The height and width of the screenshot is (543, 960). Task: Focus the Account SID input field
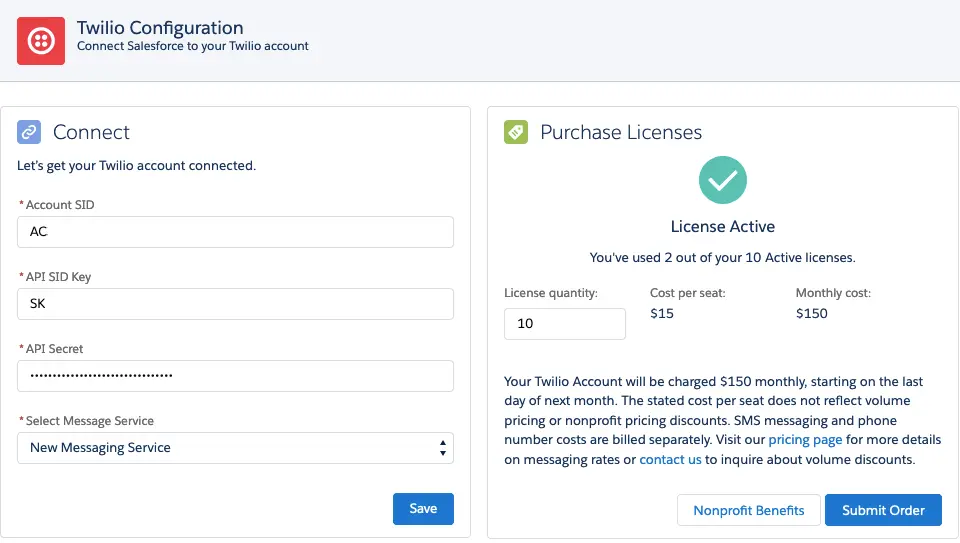pyautogui.click(x=235, y=232)
